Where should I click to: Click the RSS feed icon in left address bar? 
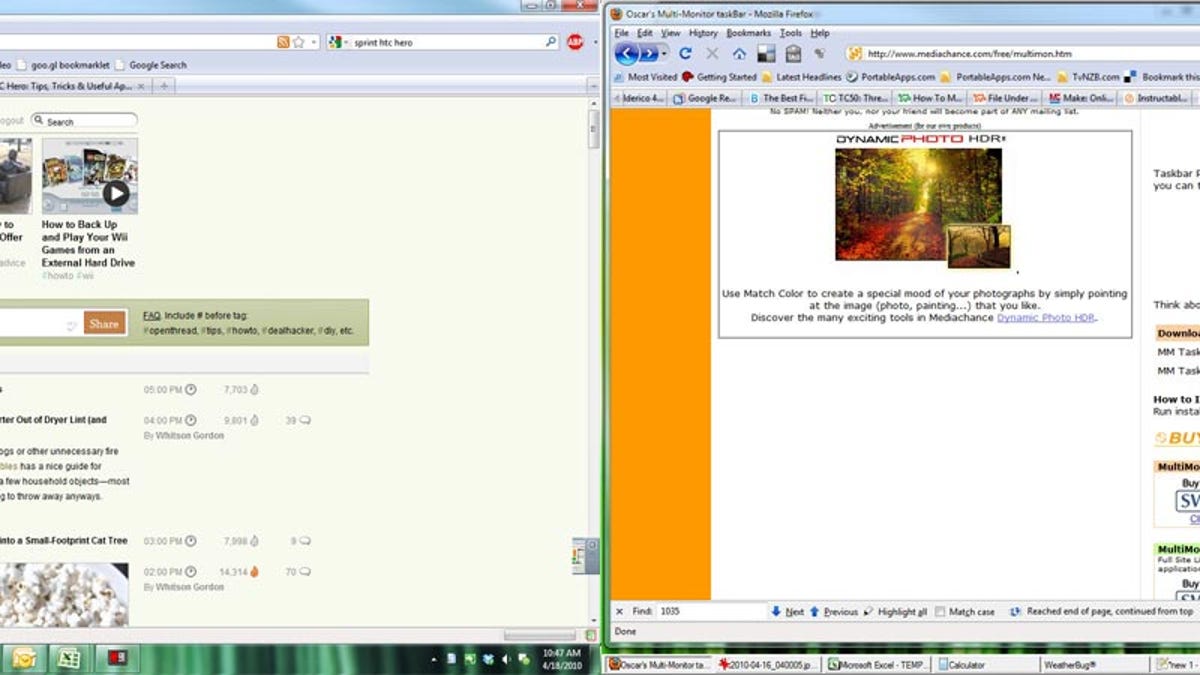click(x=283, y=42)
